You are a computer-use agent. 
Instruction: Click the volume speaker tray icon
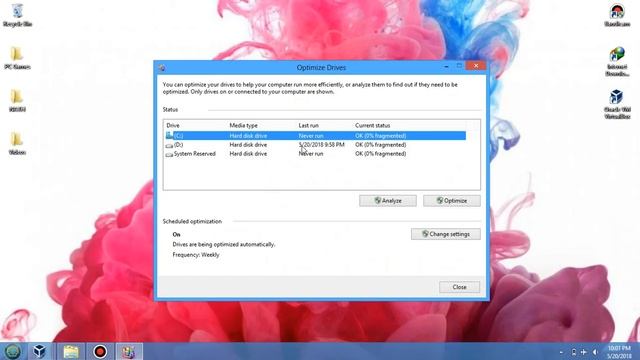596,352
